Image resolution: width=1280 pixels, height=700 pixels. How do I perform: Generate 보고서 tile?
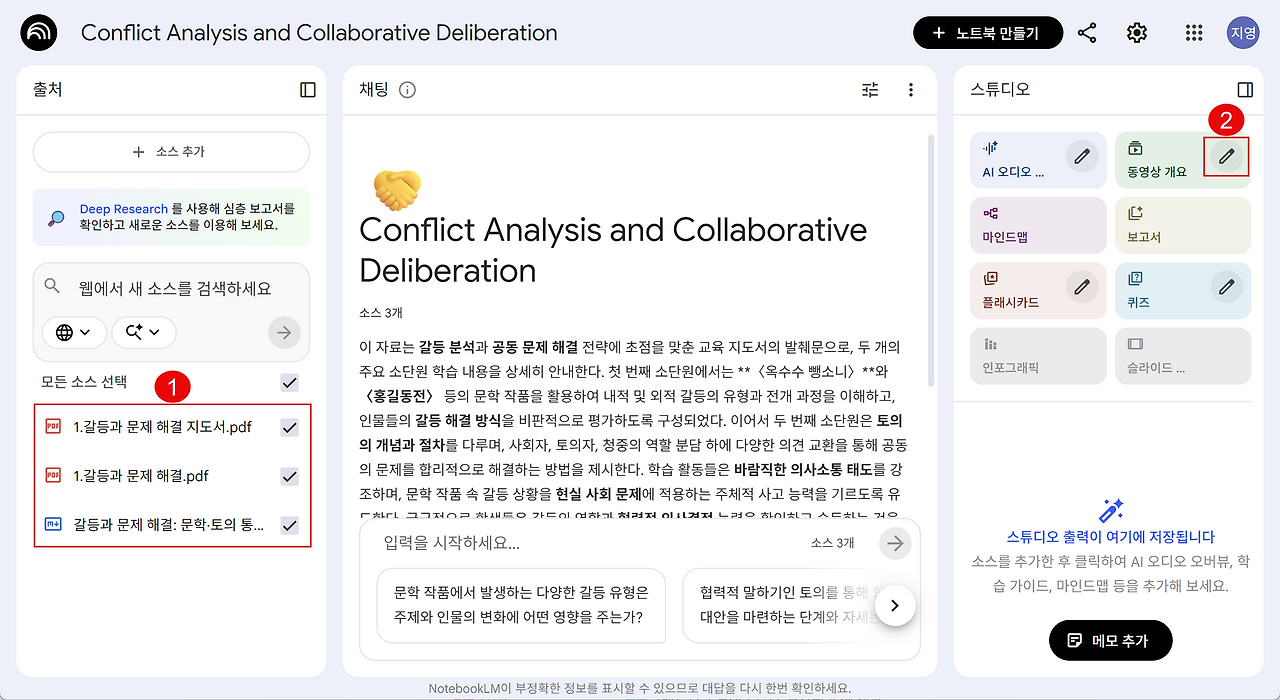[x=1183, y=225]
